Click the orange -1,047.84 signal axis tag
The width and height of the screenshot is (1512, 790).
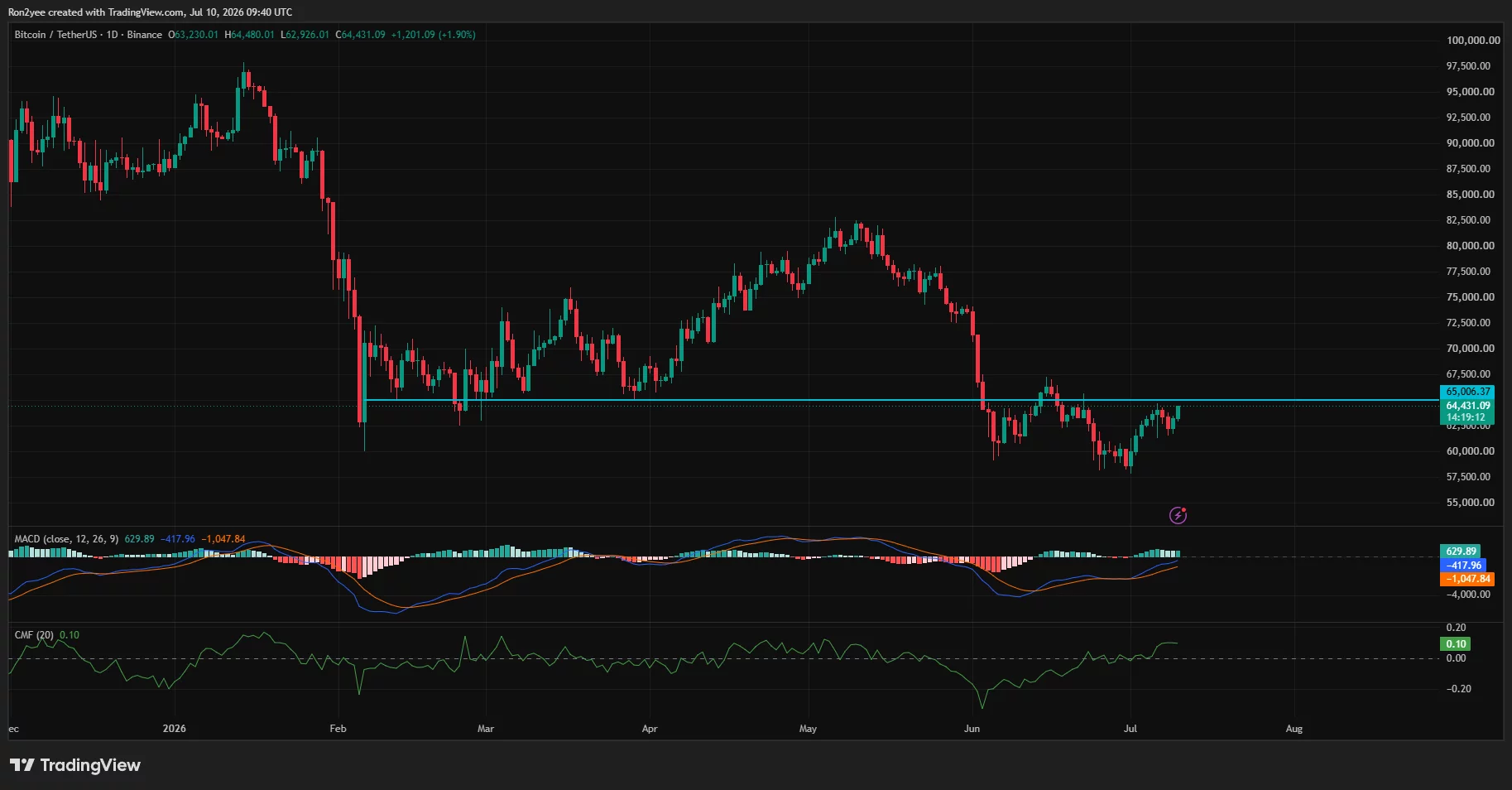(x=1467, y=579)
